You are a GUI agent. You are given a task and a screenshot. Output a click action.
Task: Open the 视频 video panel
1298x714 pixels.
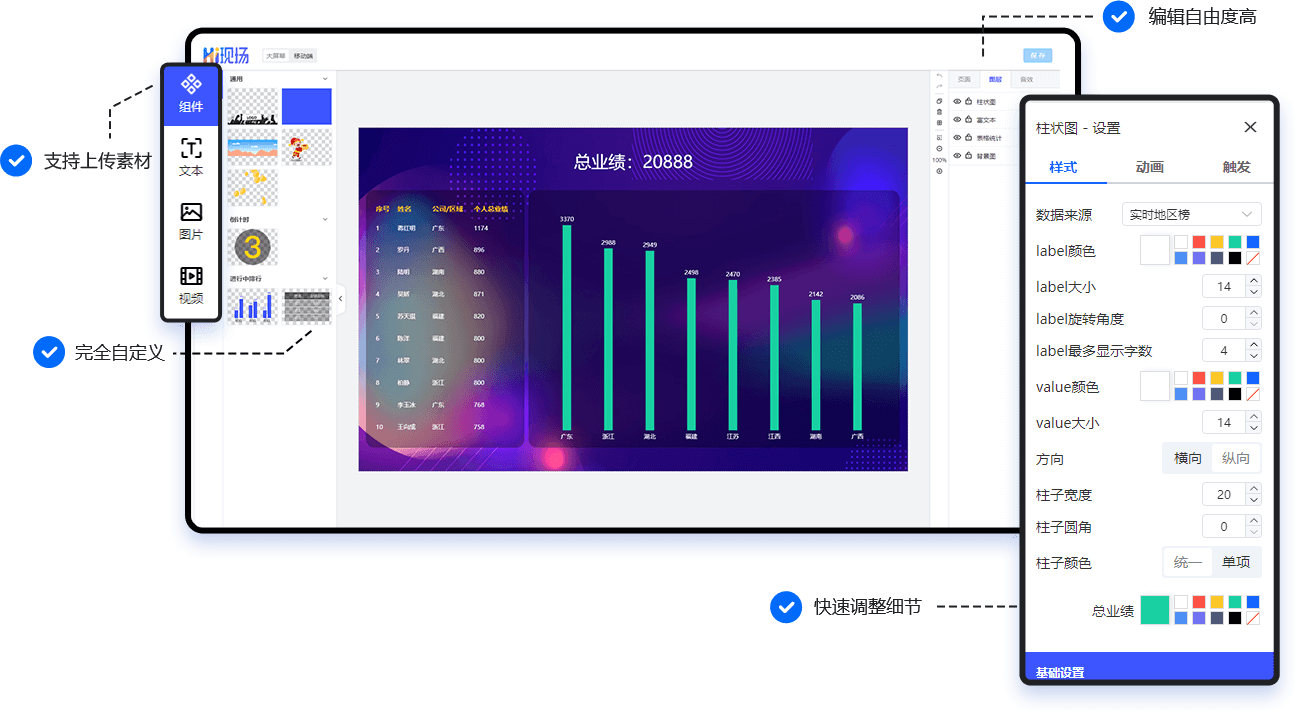(x=191, y=285)
